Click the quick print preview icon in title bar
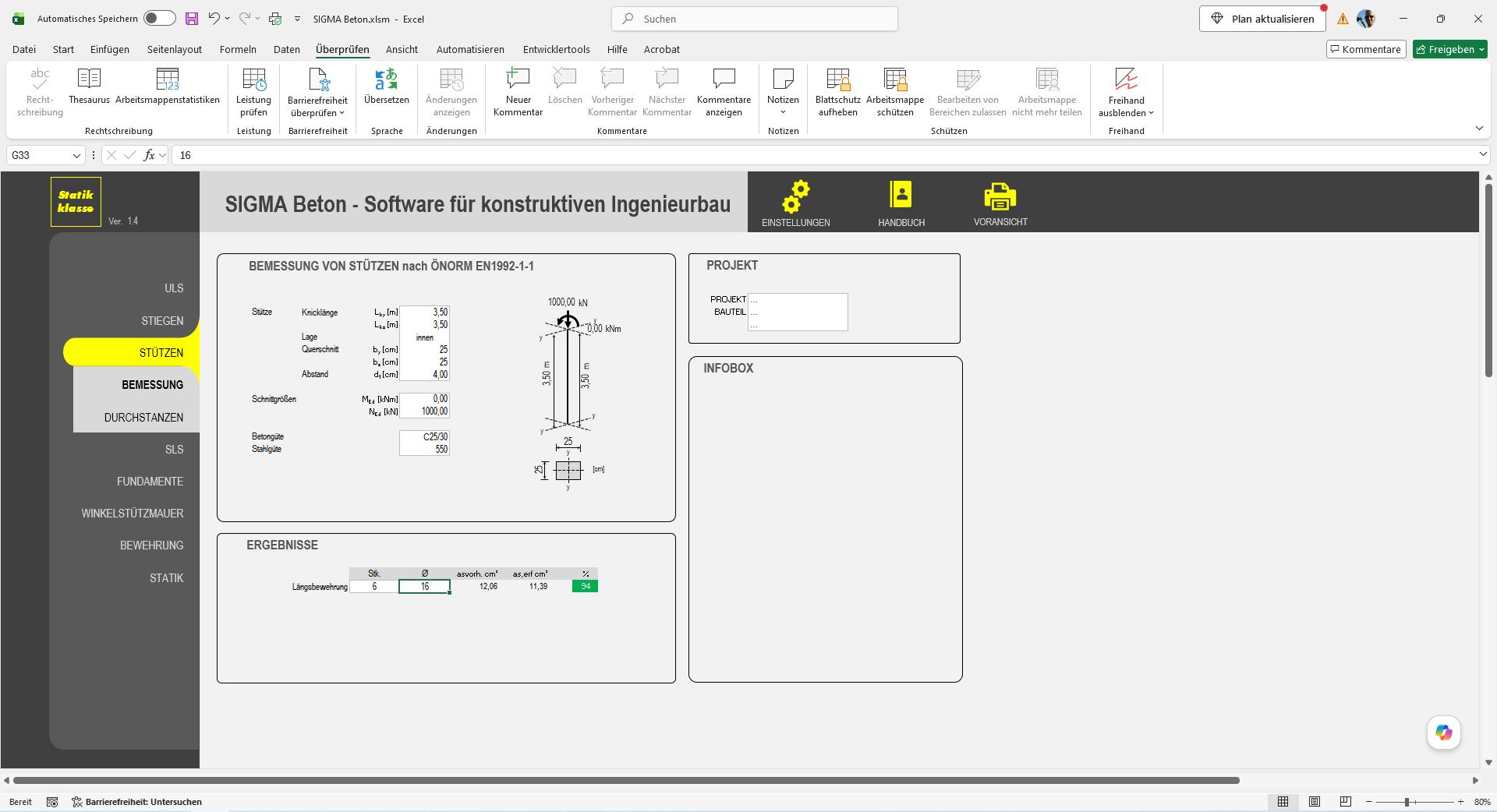Image resolution: width=1497 pixels, height=812 pixels. [x=275, y=19]
